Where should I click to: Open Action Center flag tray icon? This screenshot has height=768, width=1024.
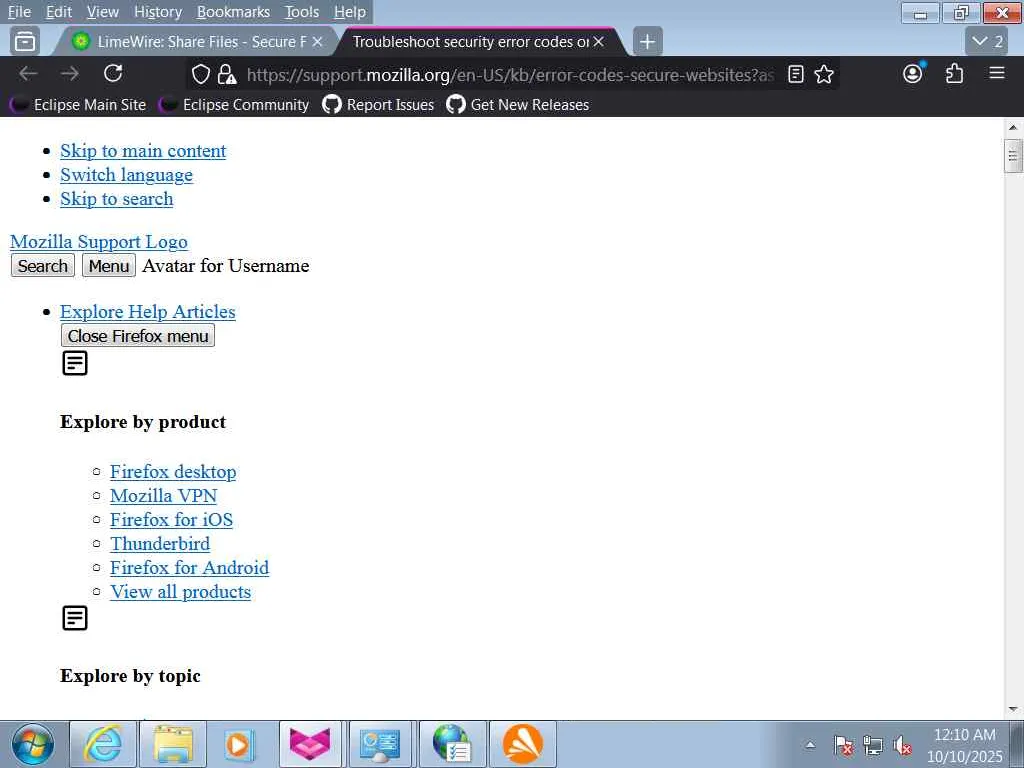[843, 744]
